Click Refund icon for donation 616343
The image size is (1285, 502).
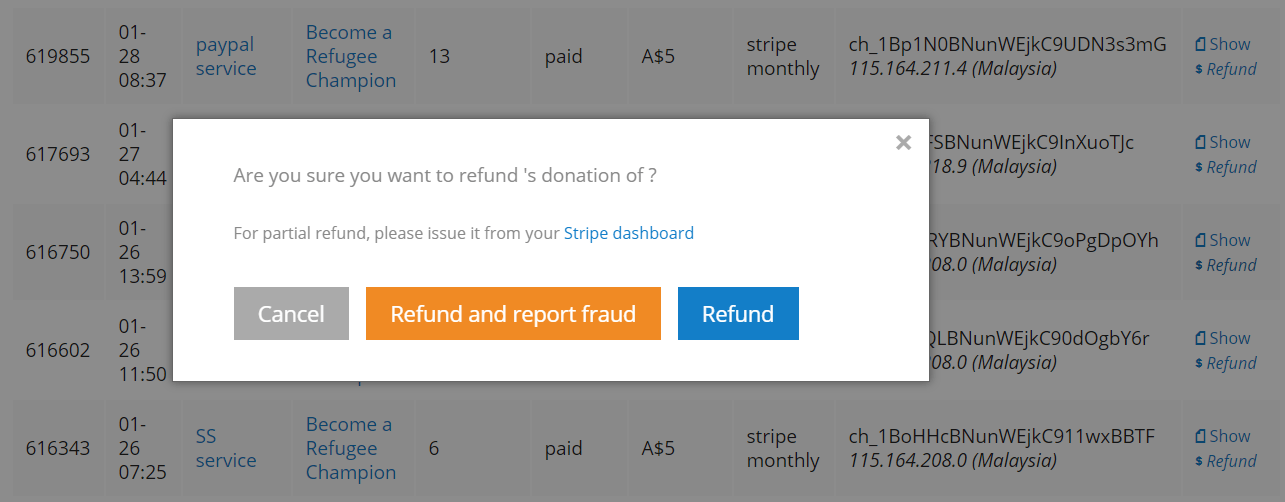click(x=1225, y=461)
